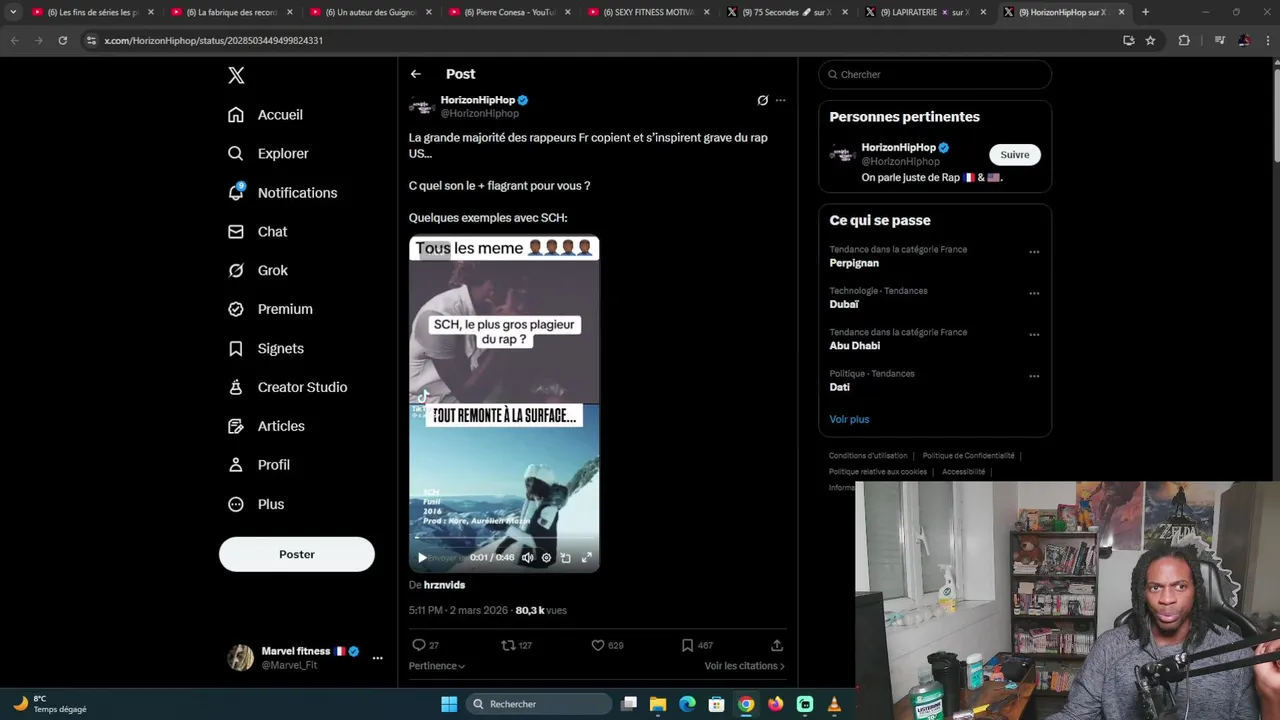Mute the video sound

(528, 558)
